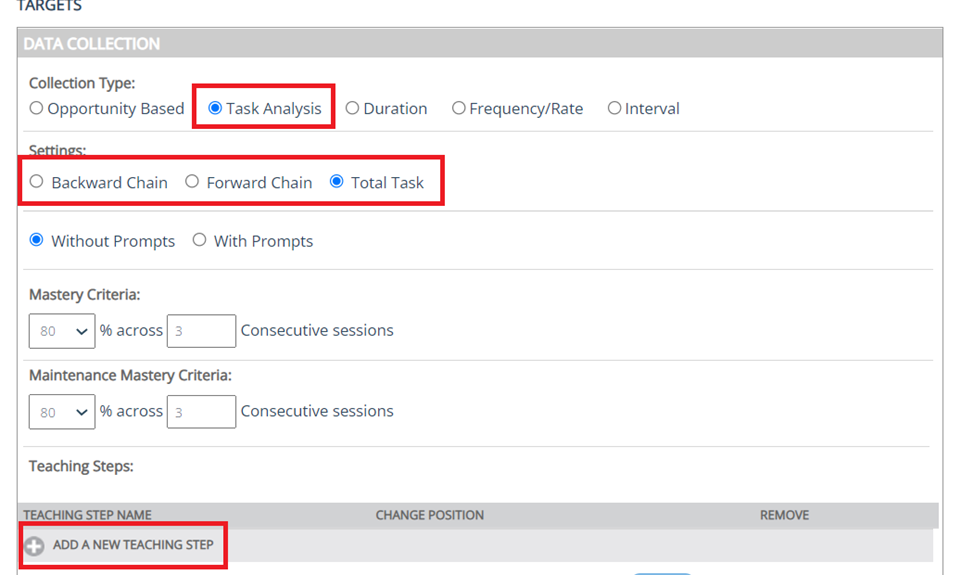
Task: Click Maintenance Mastery consecutive sessions field
Action: click(x=201, y=412)
